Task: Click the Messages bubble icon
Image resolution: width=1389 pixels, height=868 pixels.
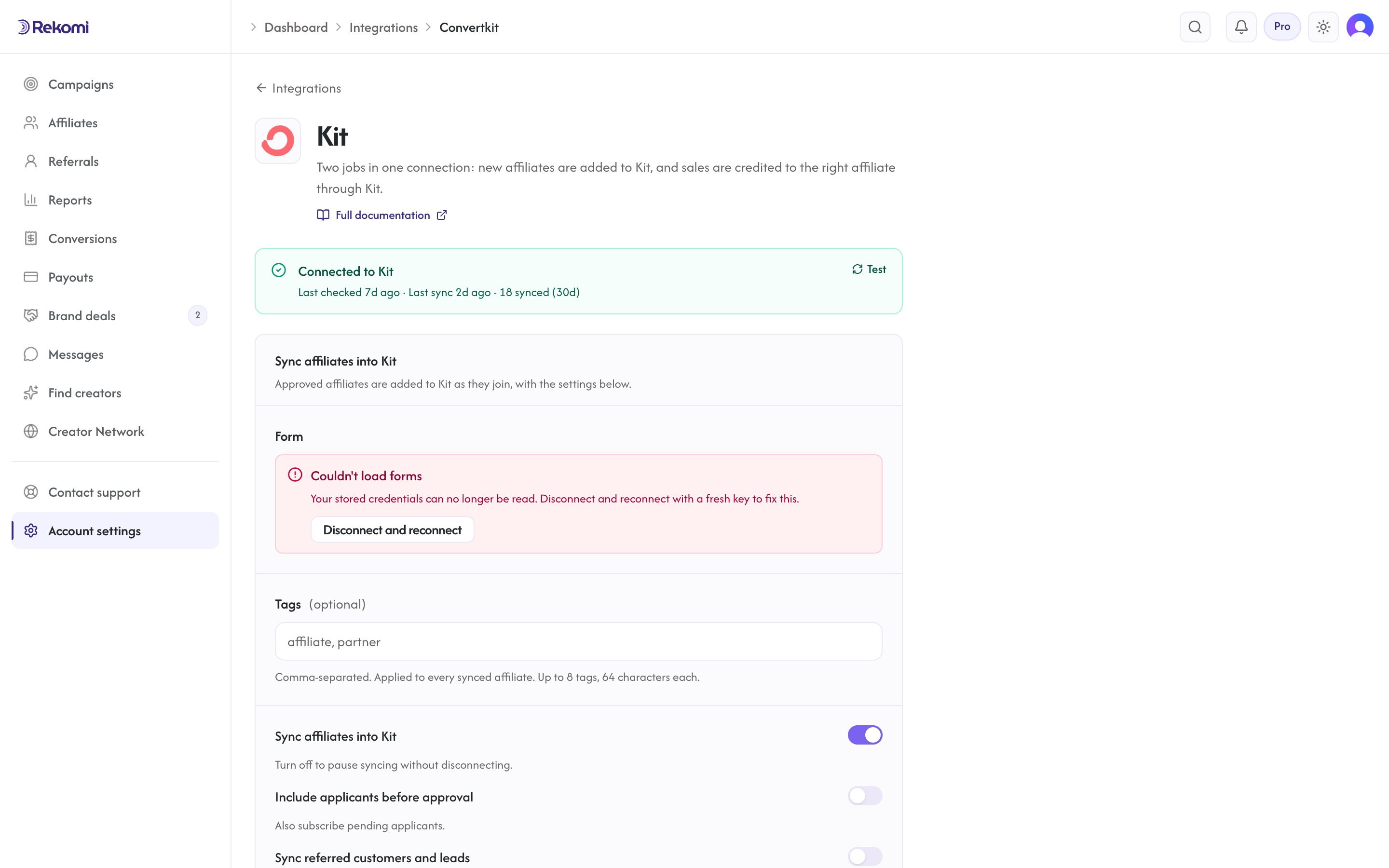Action: 31,354
